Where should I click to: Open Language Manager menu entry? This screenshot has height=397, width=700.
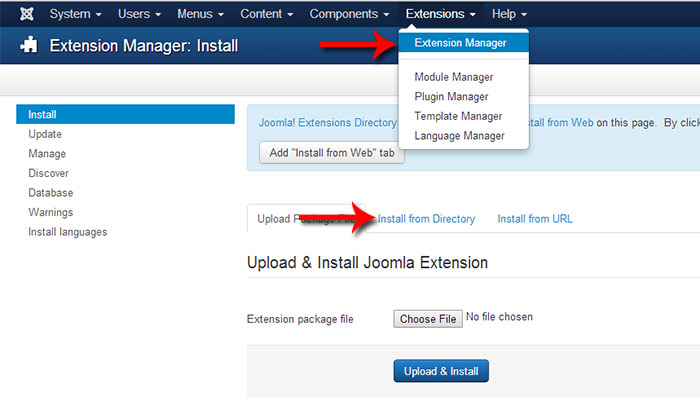[459, 136]
